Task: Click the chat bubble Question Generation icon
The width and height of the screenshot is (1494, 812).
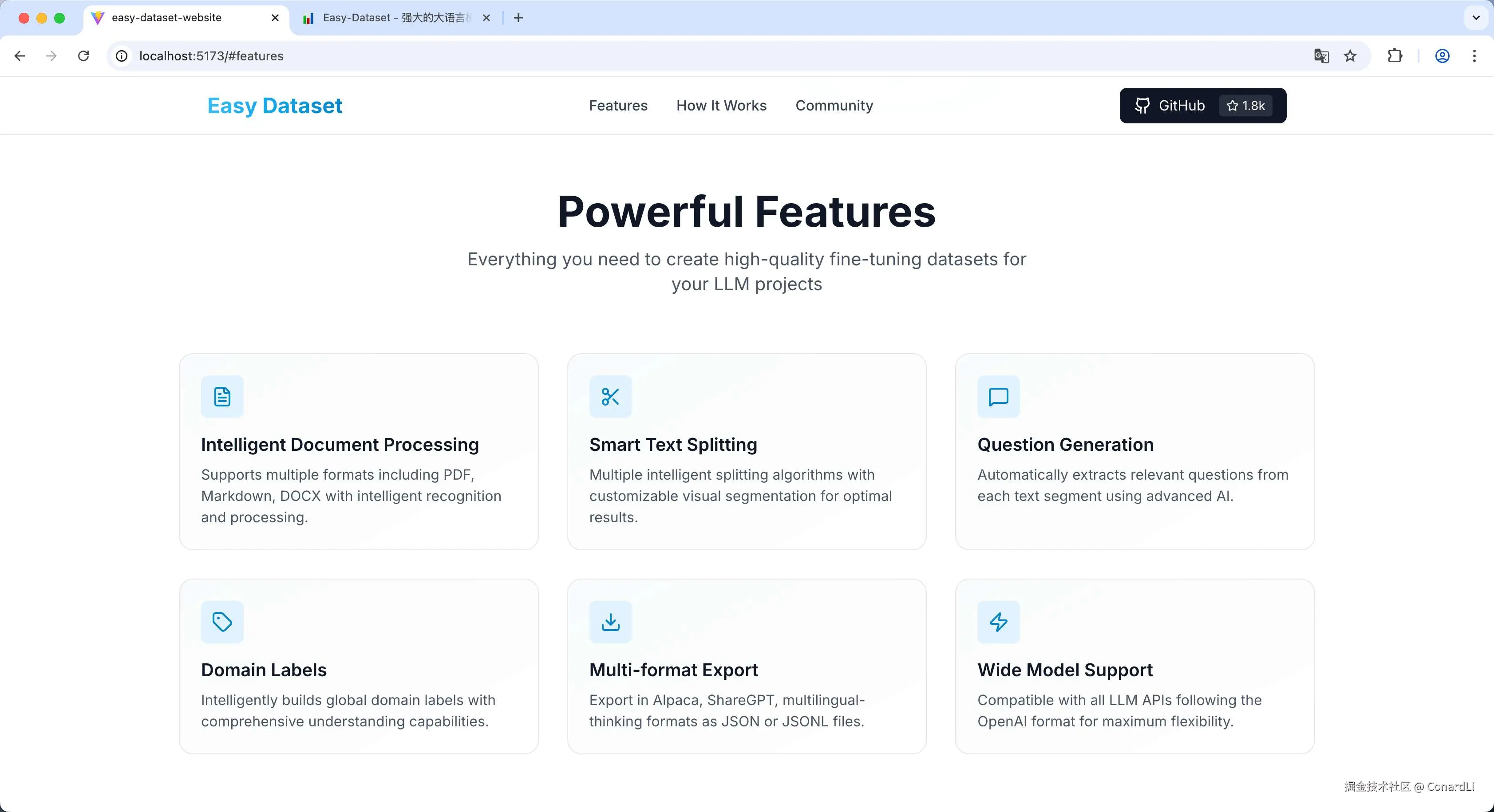Action: (998, 397)
